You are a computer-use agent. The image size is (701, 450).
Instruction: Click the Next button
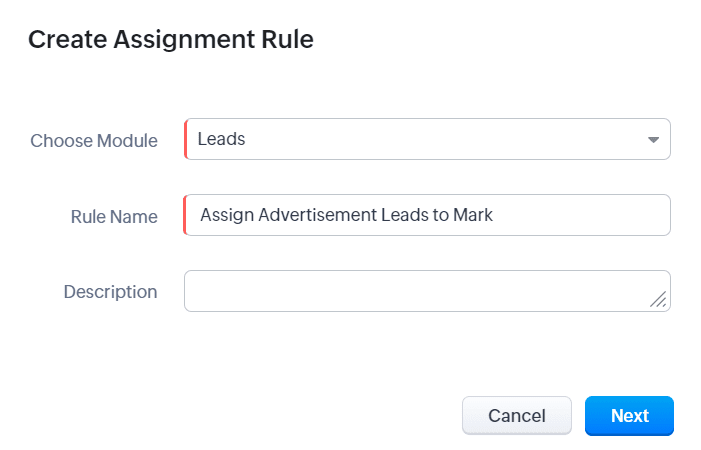629,416
